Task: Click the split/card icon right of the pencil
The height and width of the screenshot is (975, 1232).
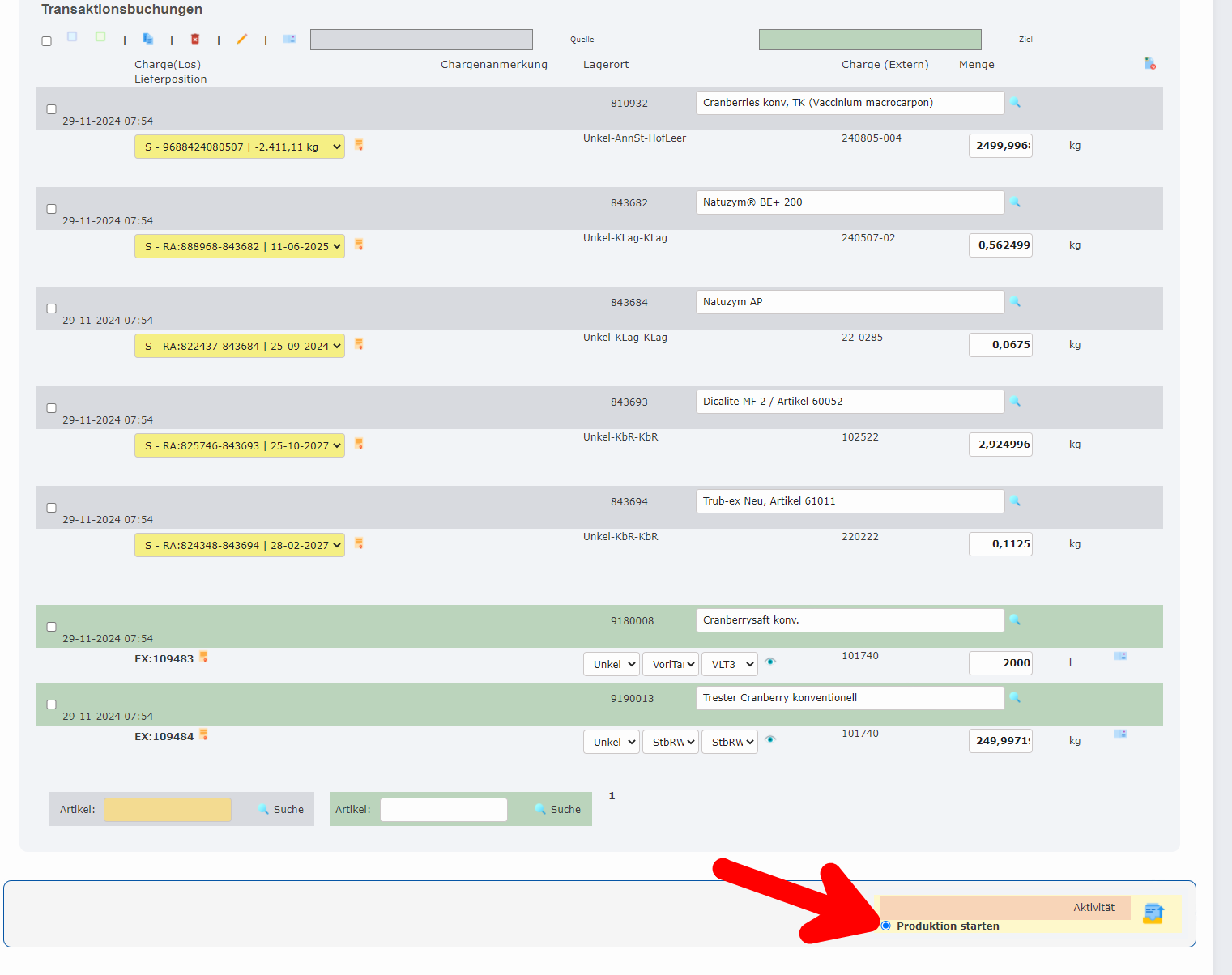Action: tap(288, 38)
